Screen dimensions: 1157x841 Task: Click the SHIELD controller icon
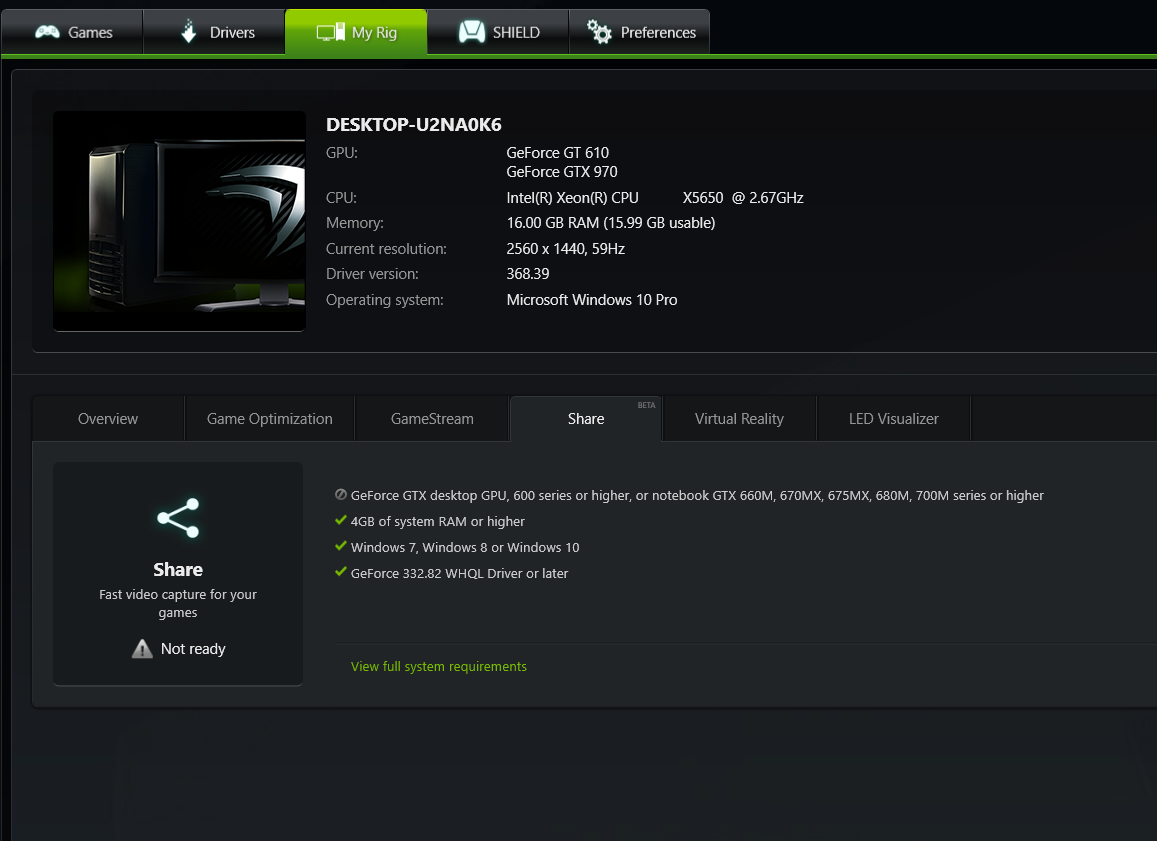pos(472,32)
